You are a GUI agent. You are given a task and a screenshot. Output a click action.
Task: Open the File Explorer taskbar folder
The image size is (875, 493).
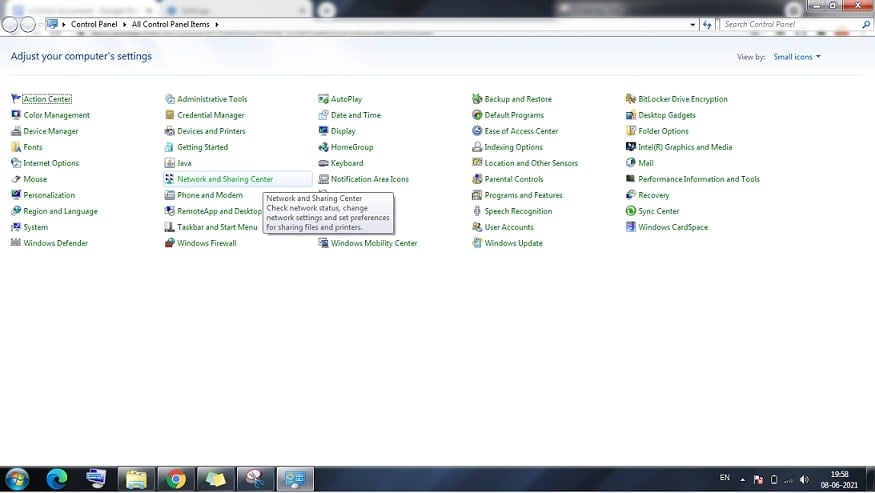(x=136, y=479)
